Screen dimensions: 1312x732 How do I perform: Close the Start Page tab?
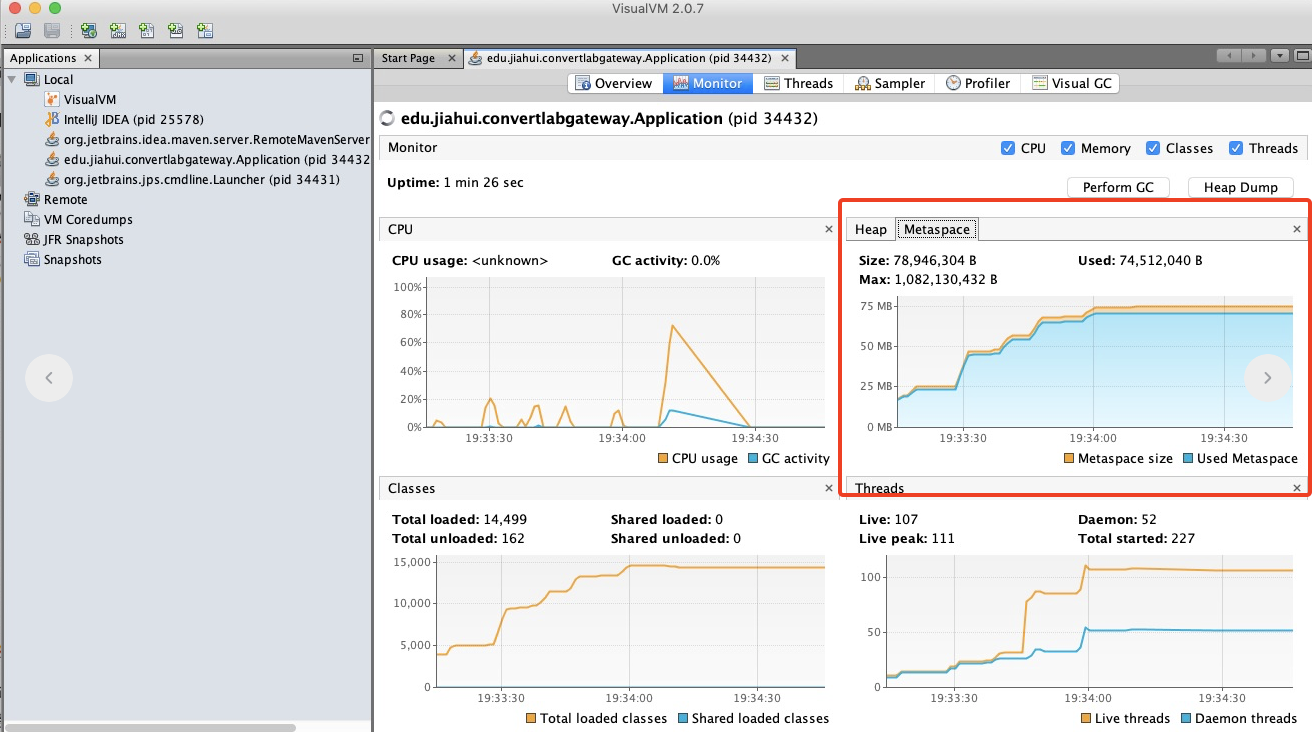click(452, 58)
